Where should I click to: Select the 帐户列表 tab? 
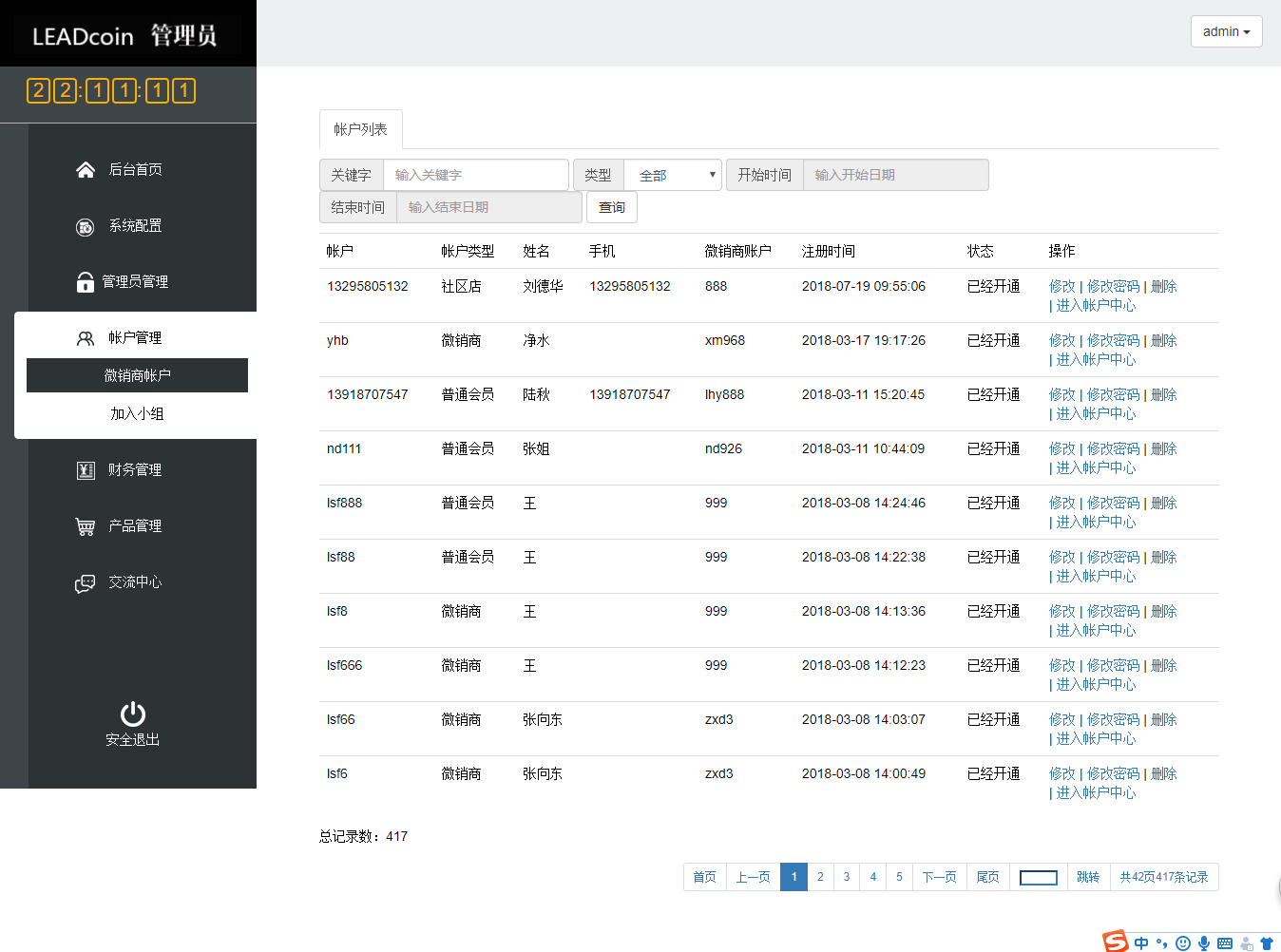click(x=360, y=129)
